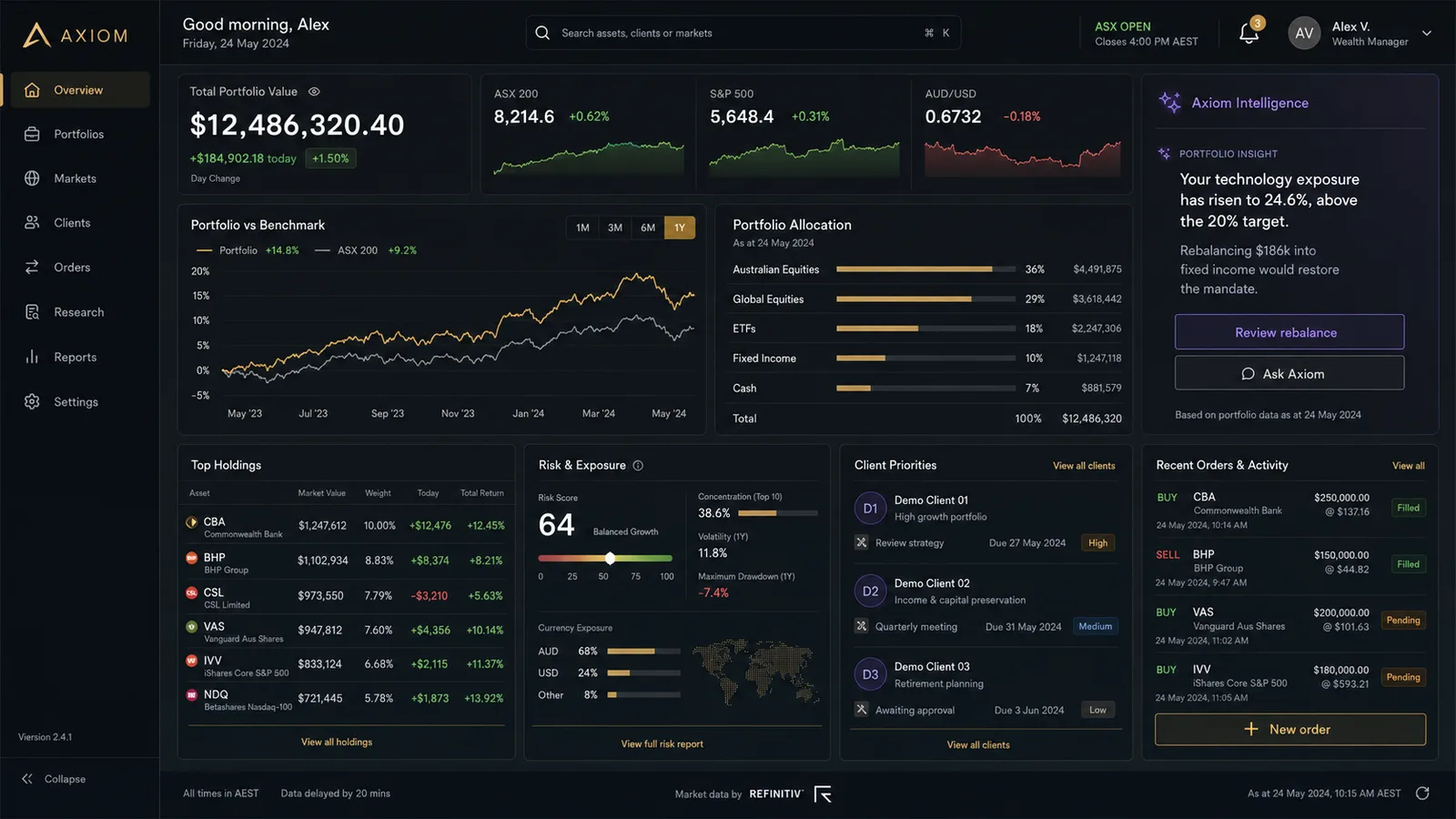Click the search assets input field
The image size is (1456, 819).
tap(743, 33)
